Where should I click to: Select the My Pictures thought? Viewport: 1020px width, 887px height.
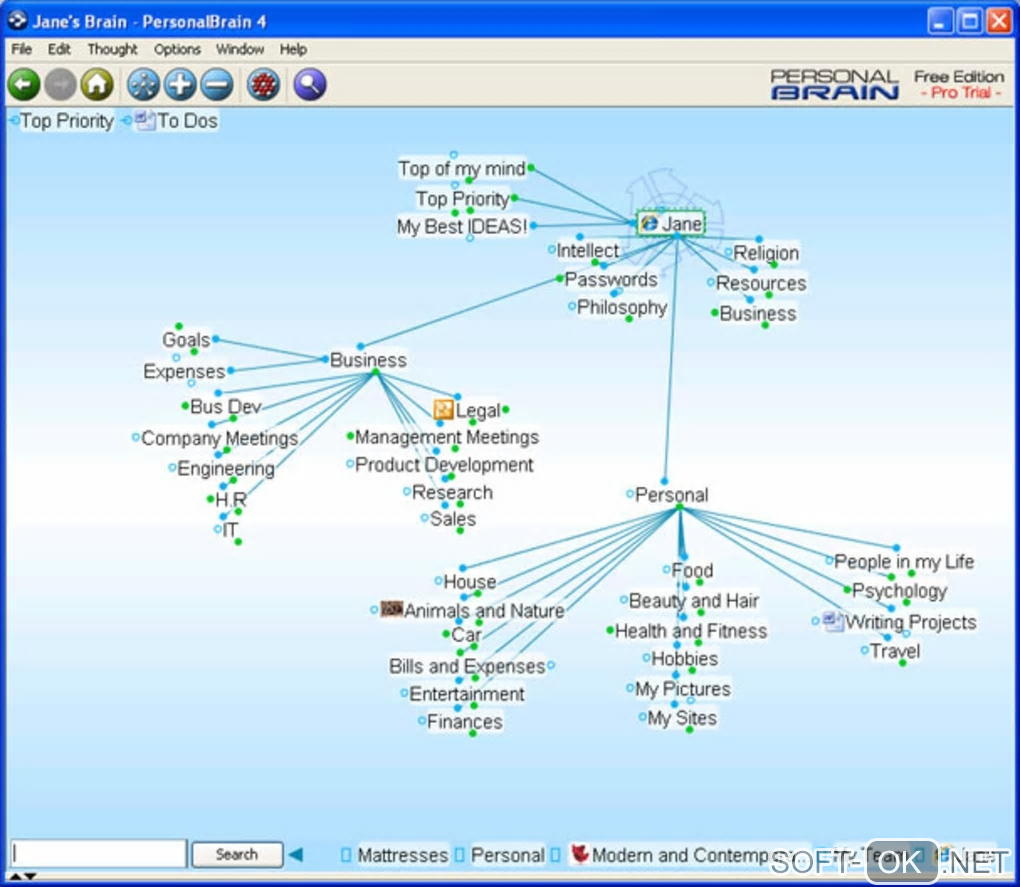[x=682, y=689]
